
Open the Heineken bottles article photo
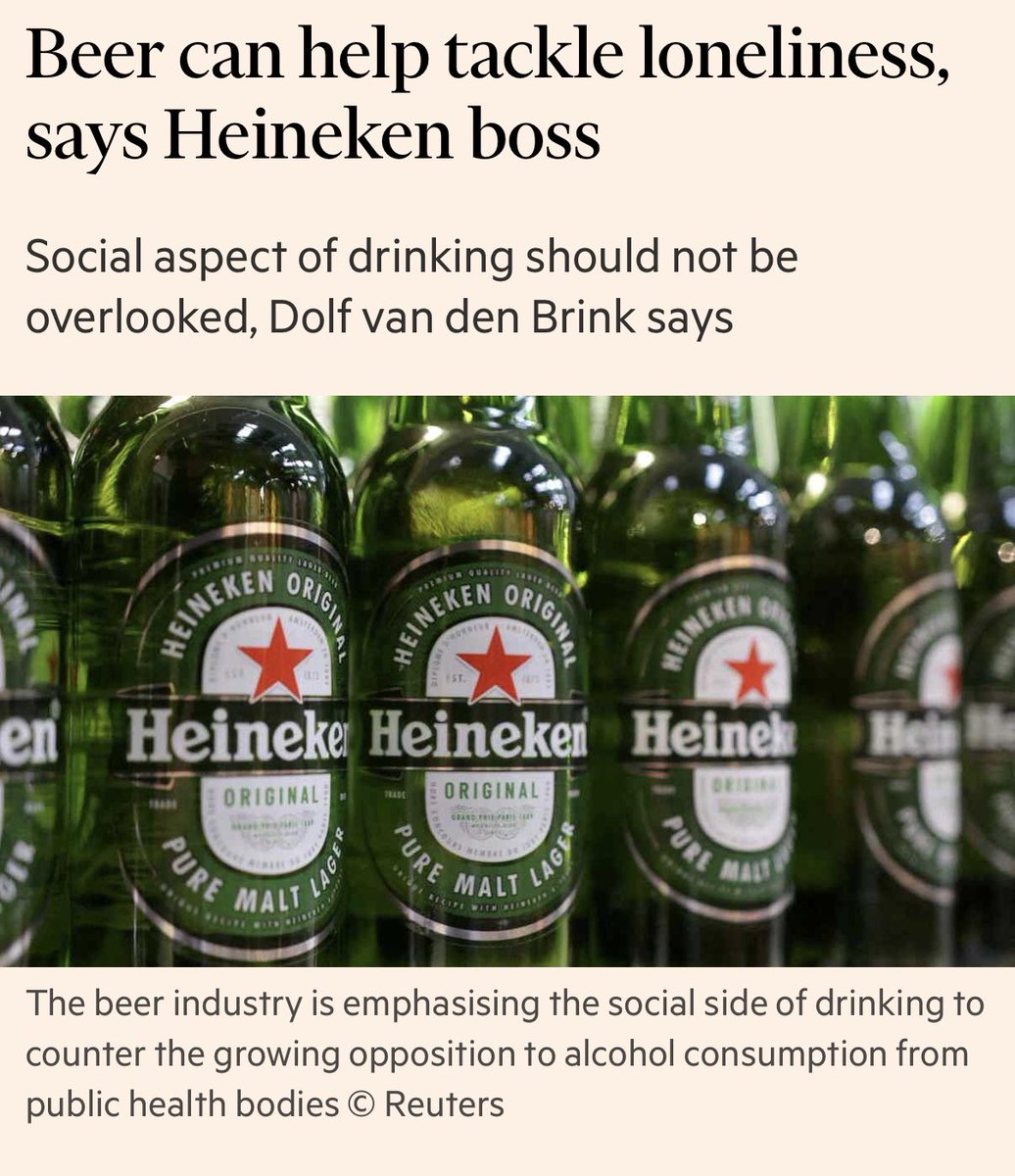click(x=507, y=681)
